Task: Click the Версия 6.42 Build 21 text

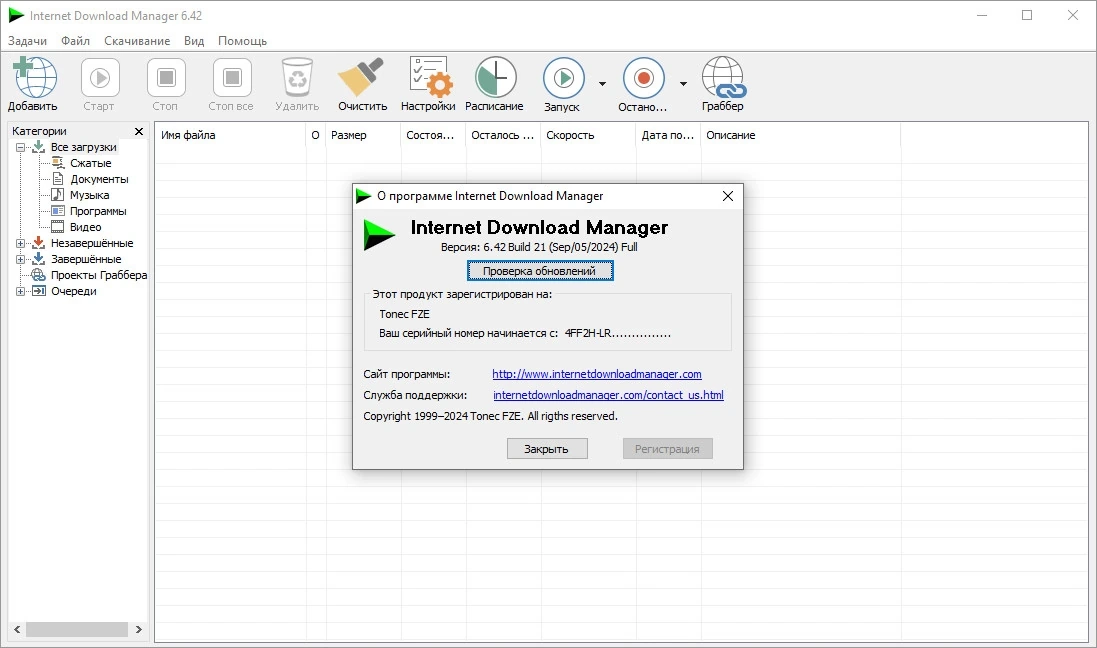Action: (x=539, y=247)
